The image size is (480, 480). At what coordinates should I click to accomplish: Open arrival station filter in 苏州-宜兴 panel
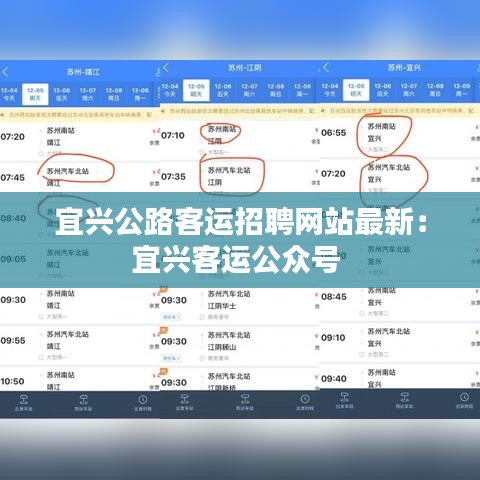[x=404, y=400]
